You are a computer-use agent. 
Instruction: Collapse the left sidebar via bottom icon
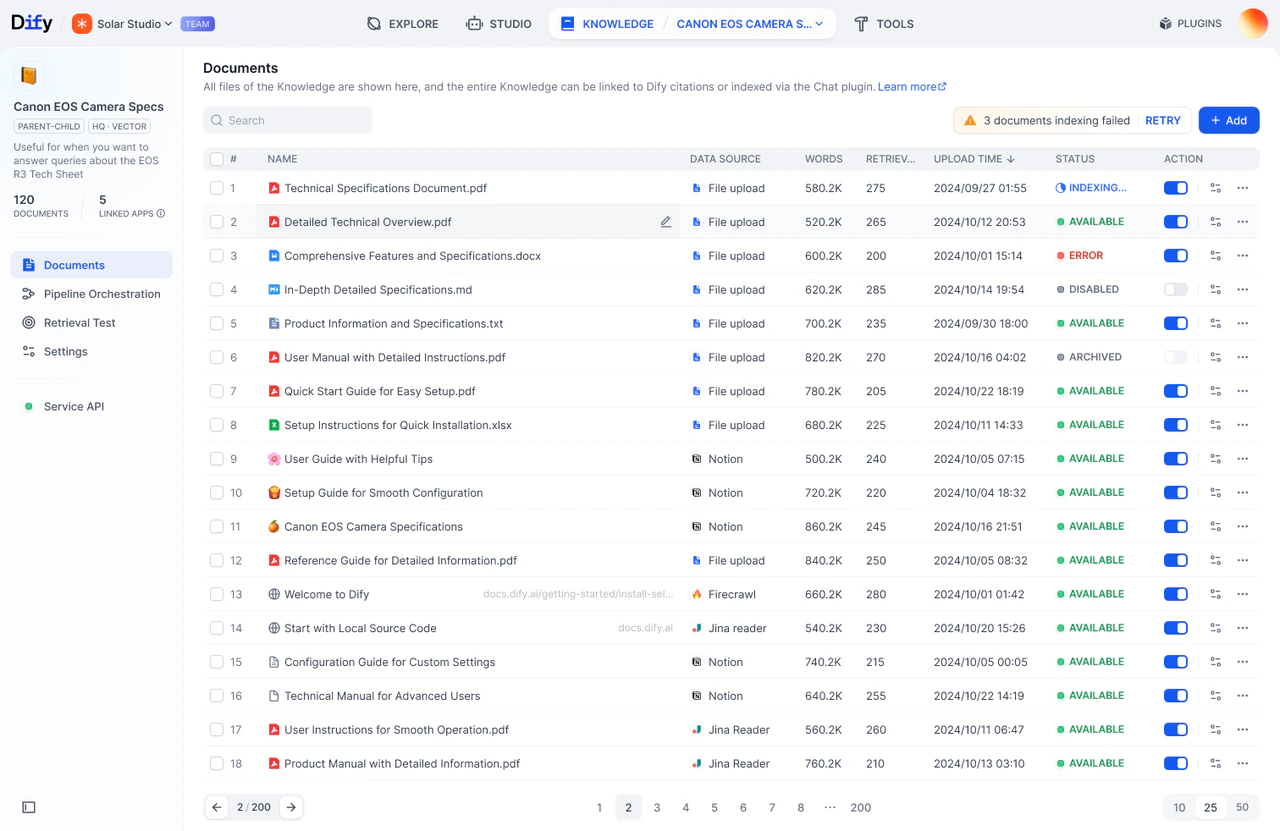coord(28,807)
